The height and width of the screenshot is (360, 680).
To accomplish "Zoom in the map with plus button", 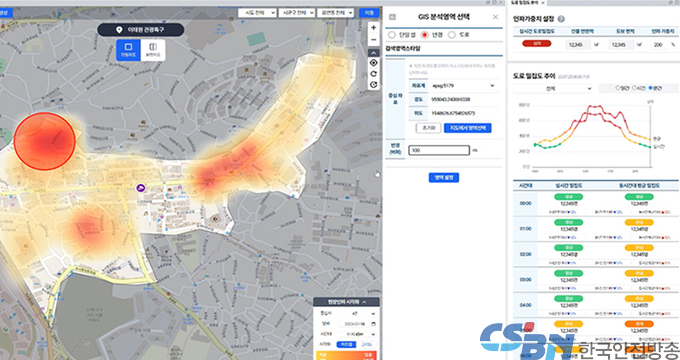I will (x=373, y=27).
